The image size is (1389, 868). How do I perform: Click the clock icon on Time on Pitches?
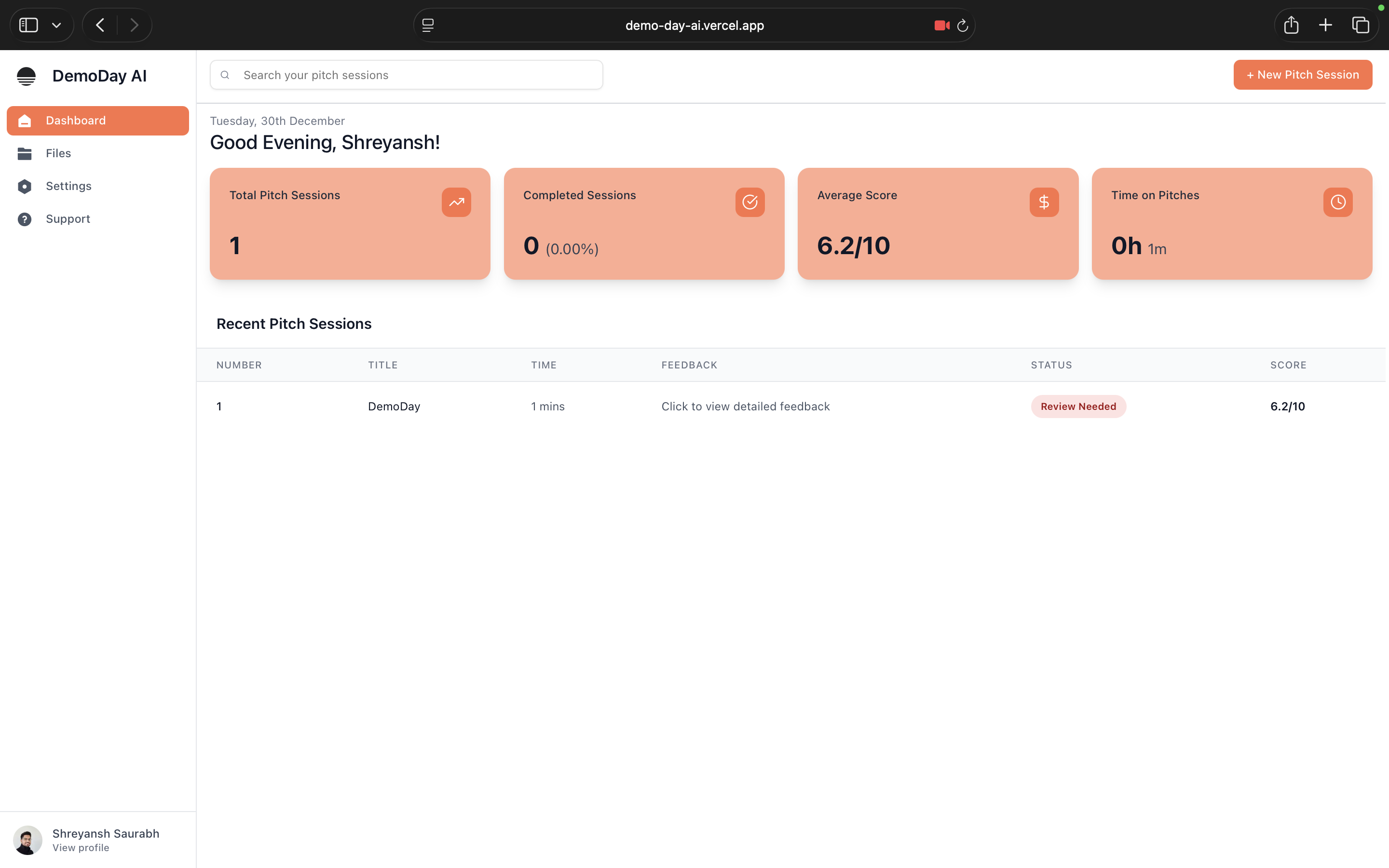1337,202
